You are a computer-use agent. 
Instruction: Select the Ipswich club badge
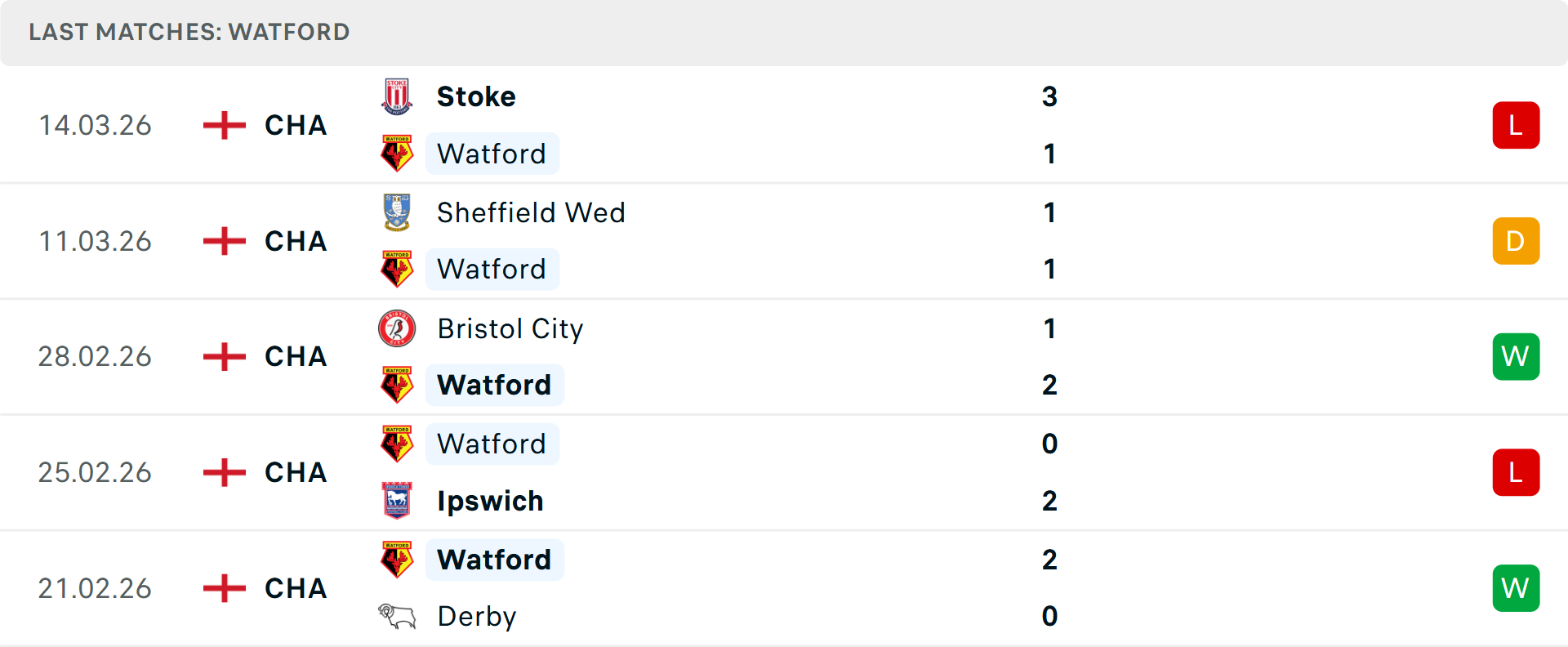[397, 501]
